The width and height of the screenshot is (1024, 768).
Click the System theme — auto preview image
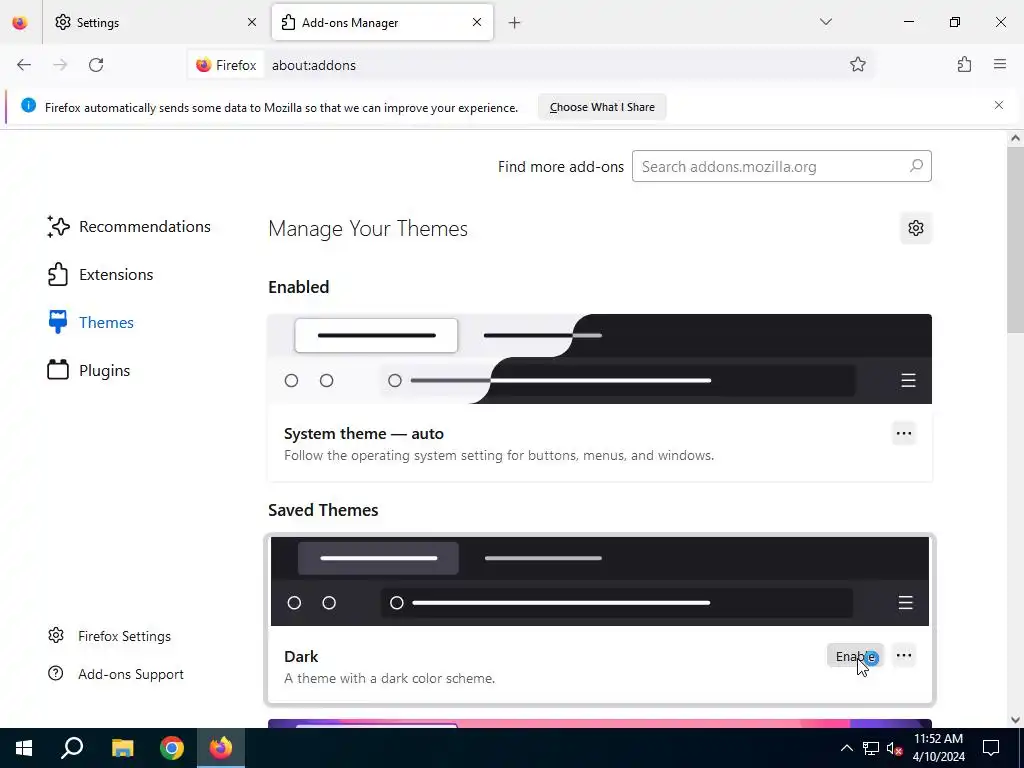pos(600,359)
